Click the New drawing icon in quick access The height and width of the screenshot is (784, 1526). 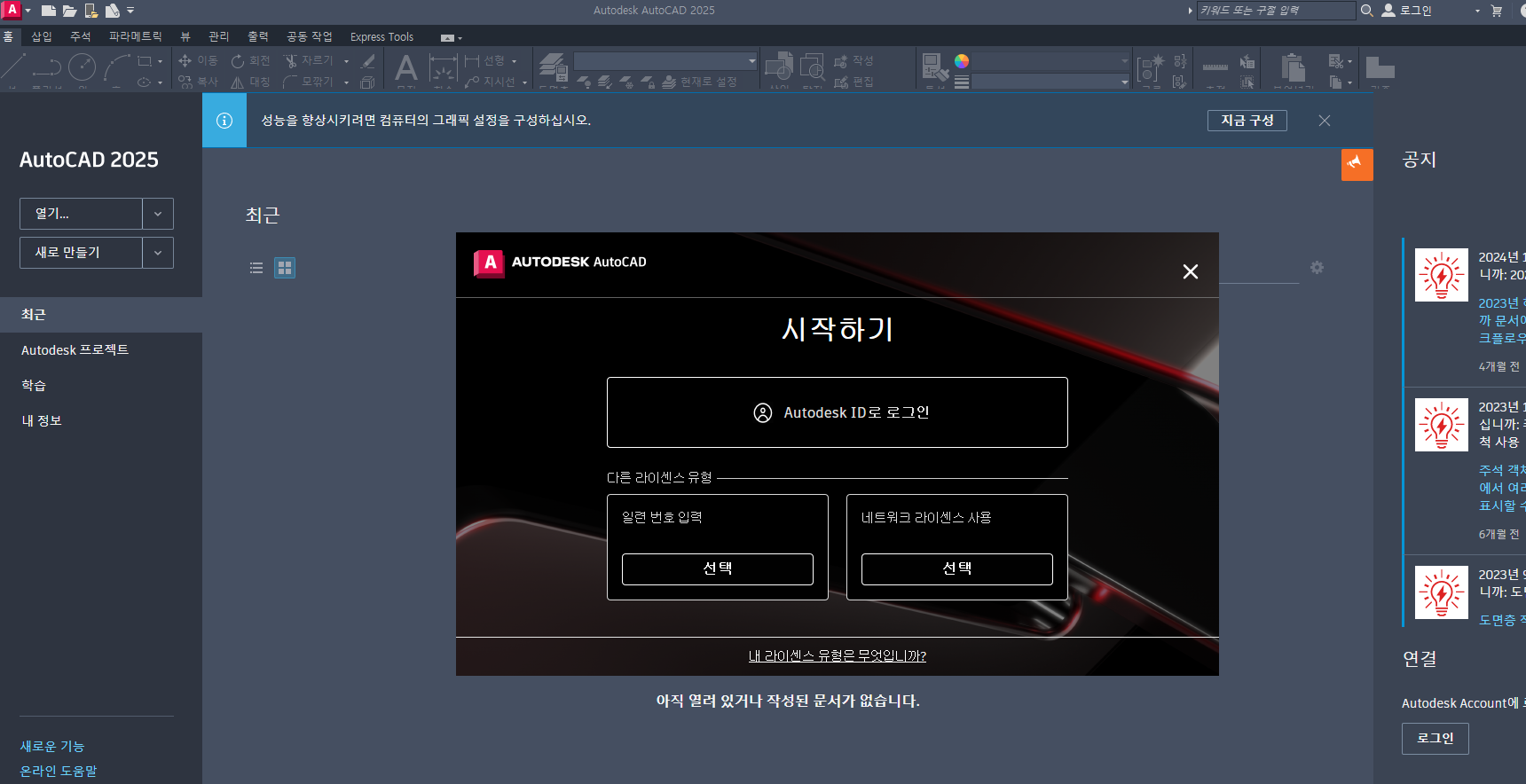click(49, 11)
